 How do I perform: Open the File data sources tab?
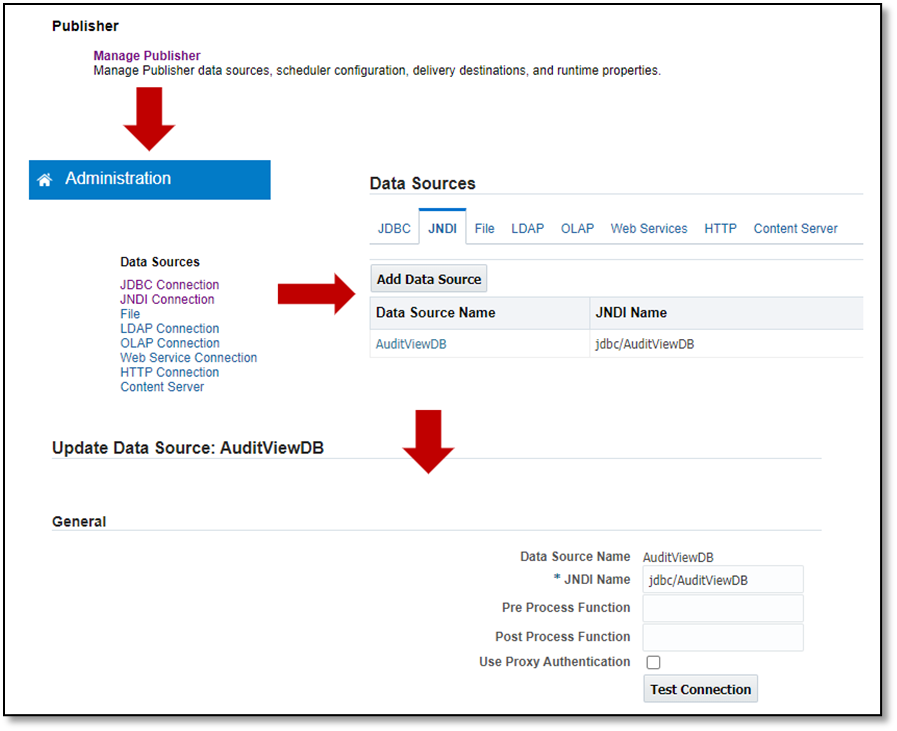485,228
